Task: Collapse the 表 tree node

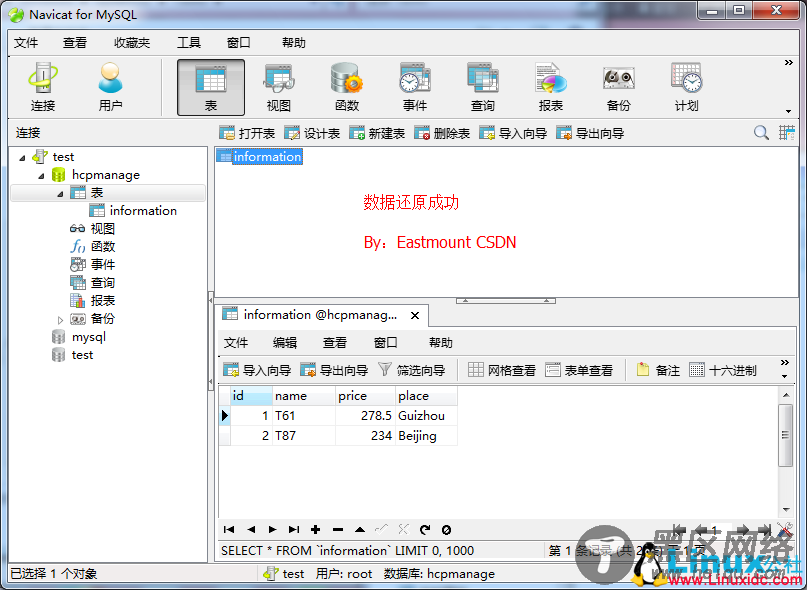Action: (x=60, y=194)
